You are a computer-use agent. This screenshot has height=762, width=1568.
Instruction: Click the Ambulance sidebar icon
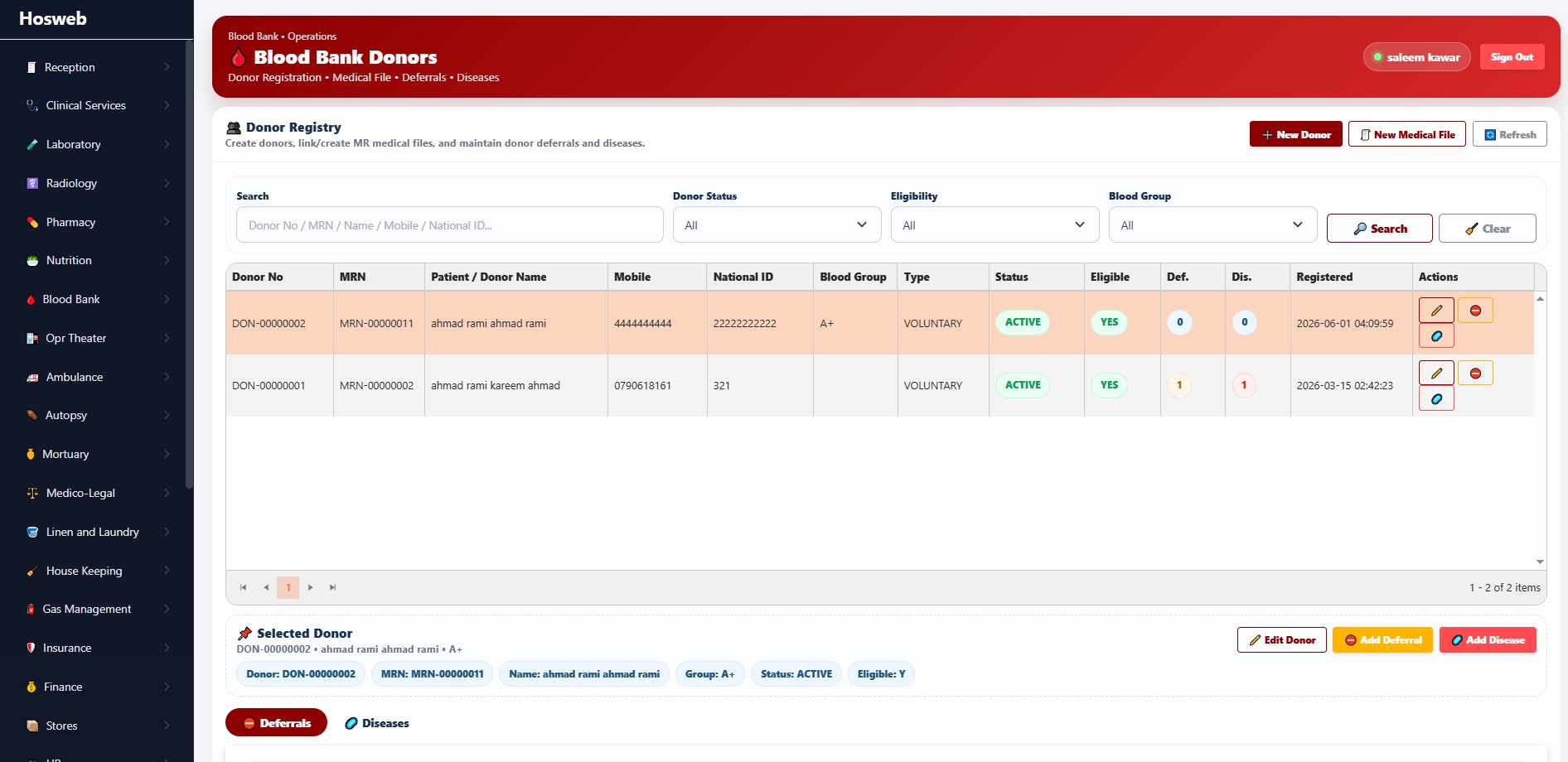(32, 377)
